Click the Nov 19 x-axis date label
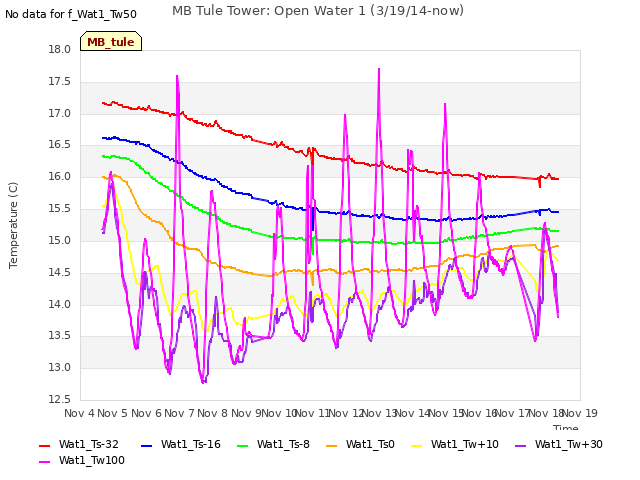 click(x=580, y=413)
